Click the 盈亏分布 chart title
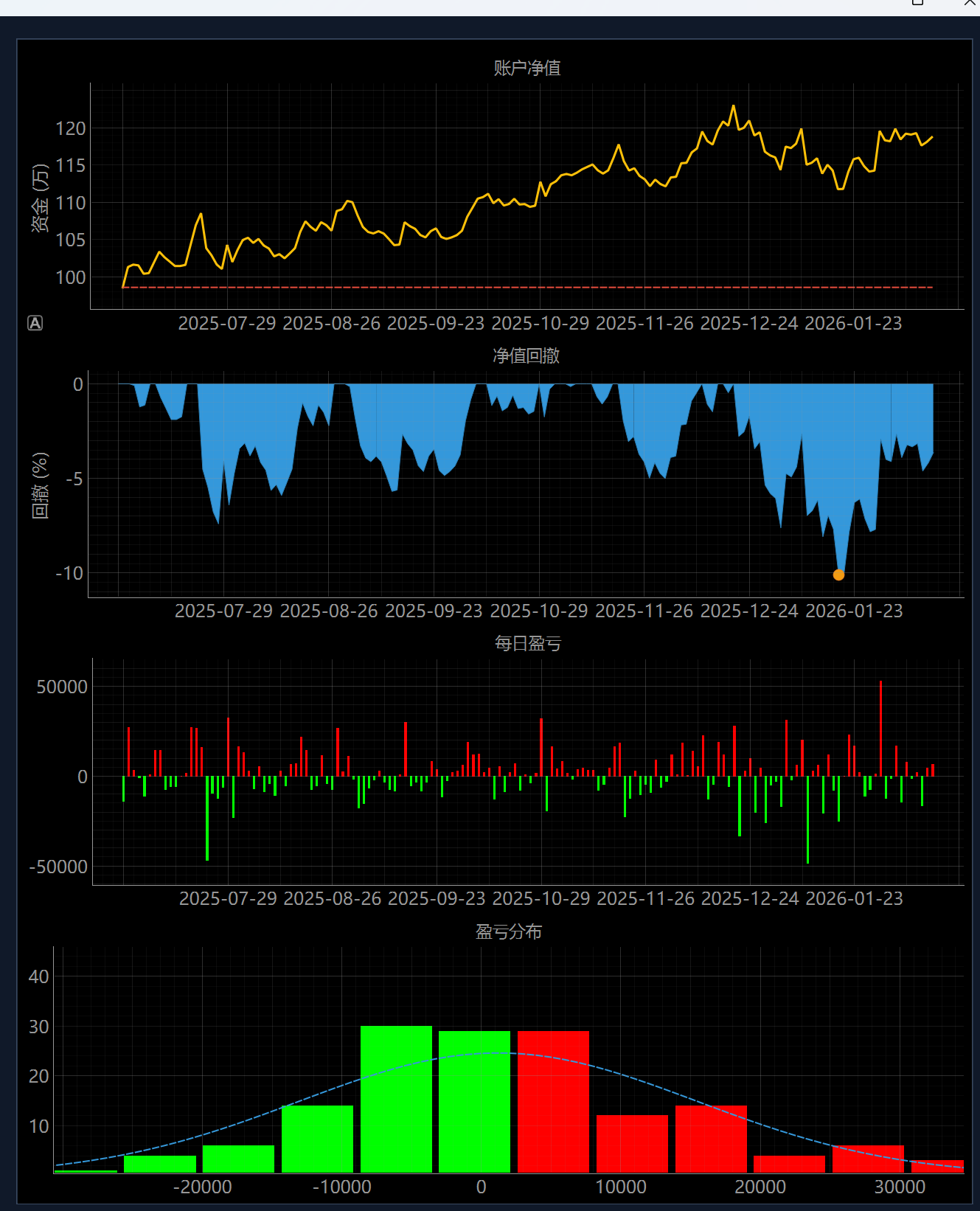Viewport: 980px width, 1211px height. click(x=508, y=932)
